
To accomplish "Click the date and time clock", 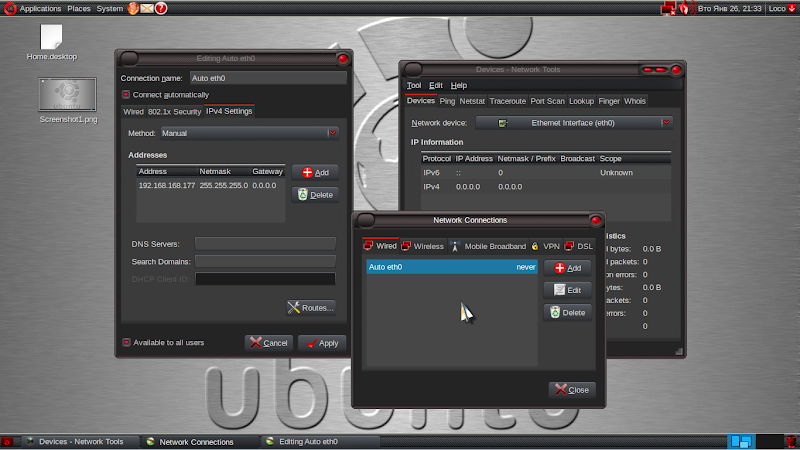I will click(x=729, y=8).
